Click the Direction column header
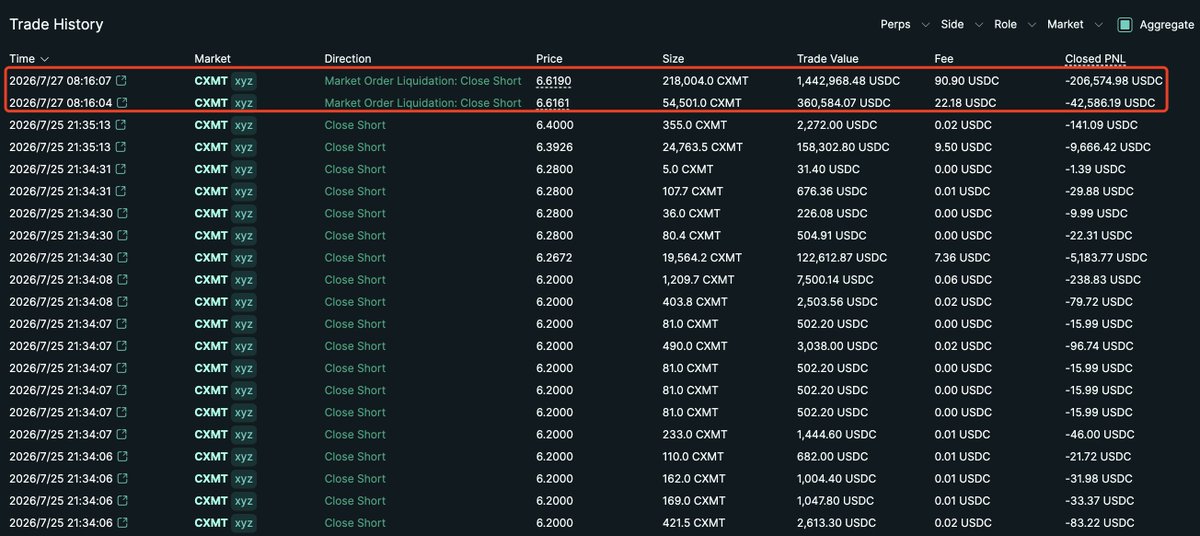 (x=348, y=59)
